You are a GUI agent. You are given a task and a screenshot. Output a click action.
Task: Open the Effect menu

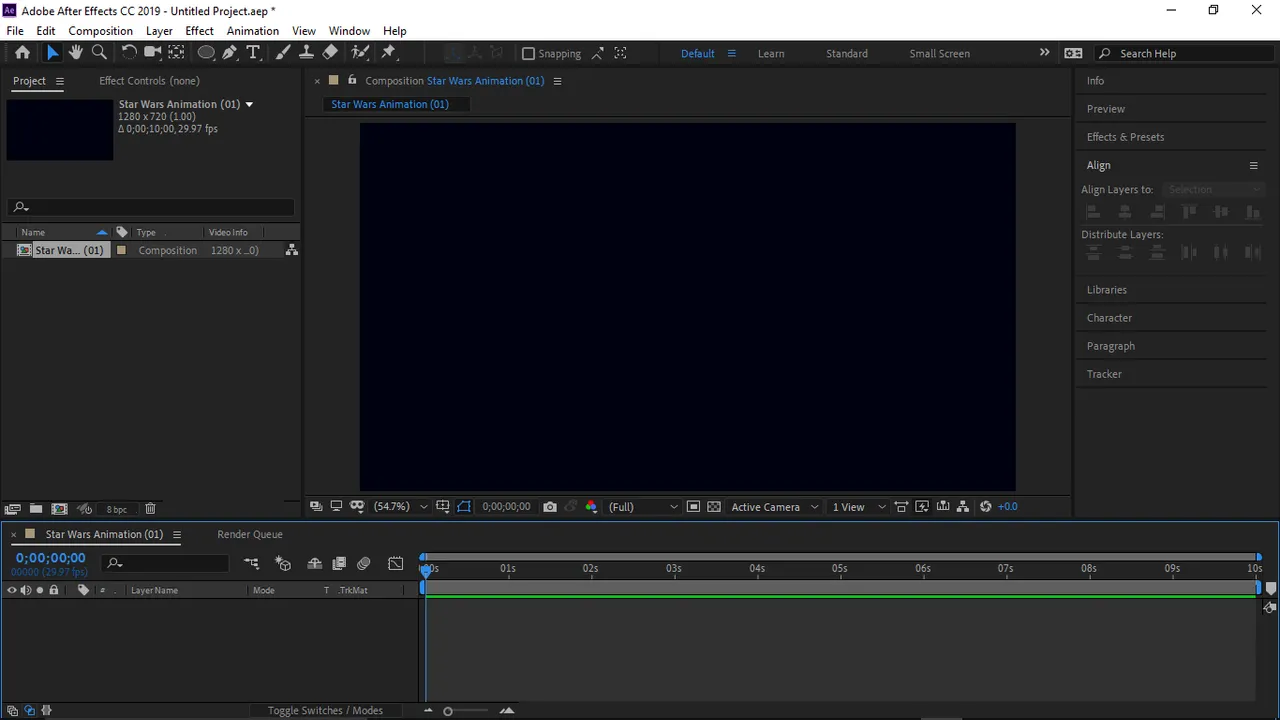pyautogui.click(x=200, y=31)
